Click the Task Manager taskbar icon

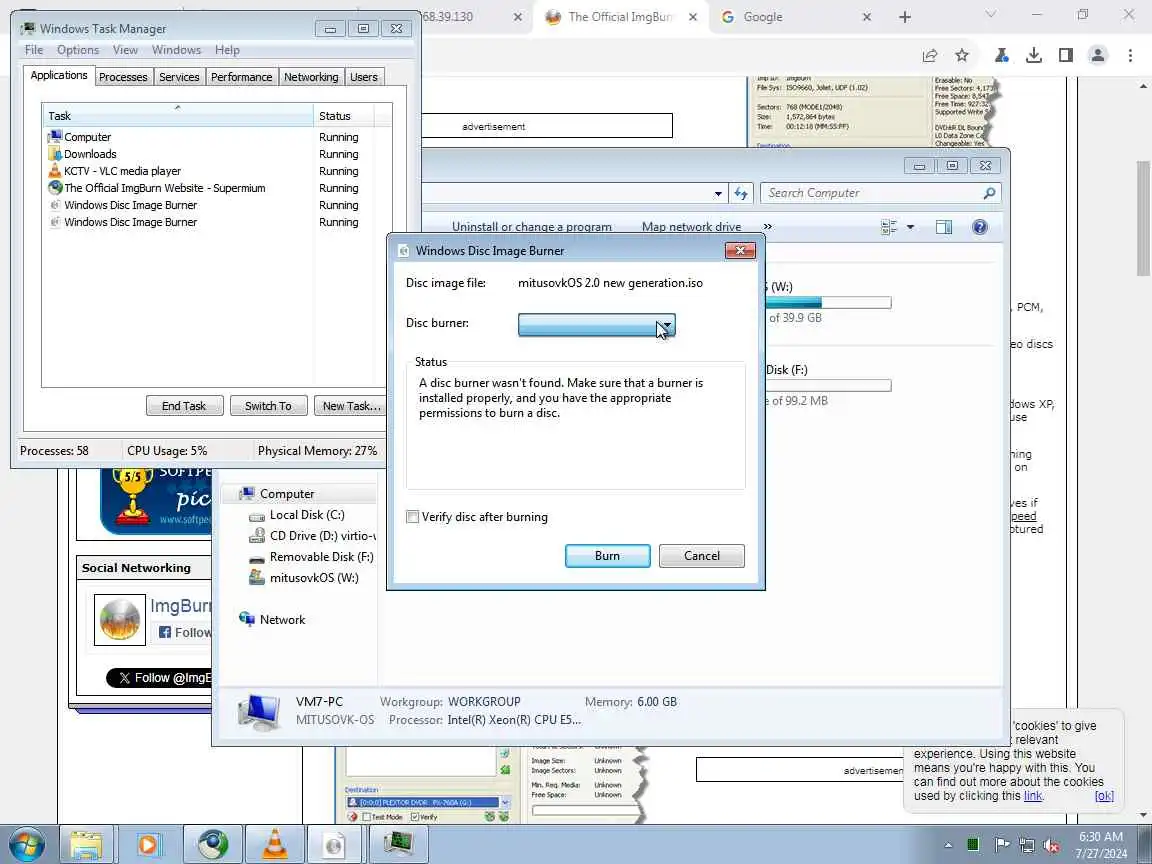click(397, 844)
